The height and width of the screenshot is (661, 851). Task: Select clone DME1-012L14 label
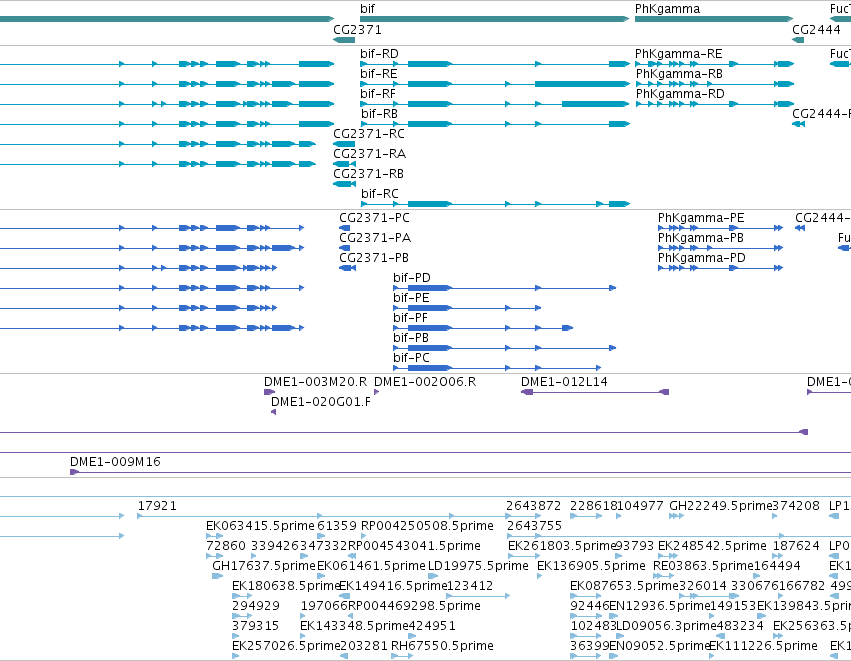[564, 382]
